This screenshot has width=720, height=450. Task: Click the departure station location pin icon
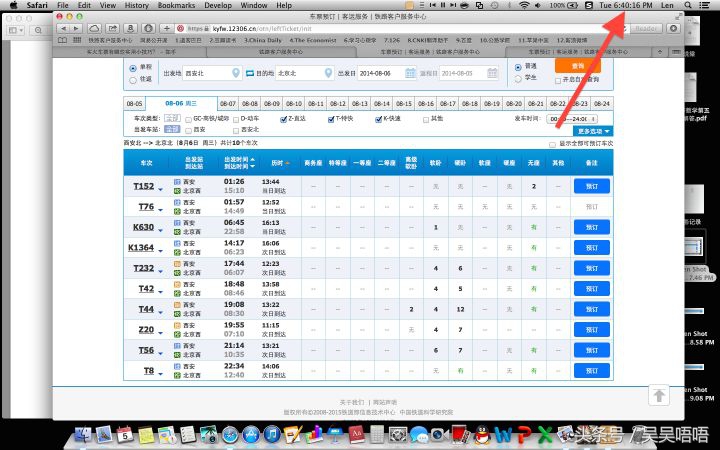point(236,73)
